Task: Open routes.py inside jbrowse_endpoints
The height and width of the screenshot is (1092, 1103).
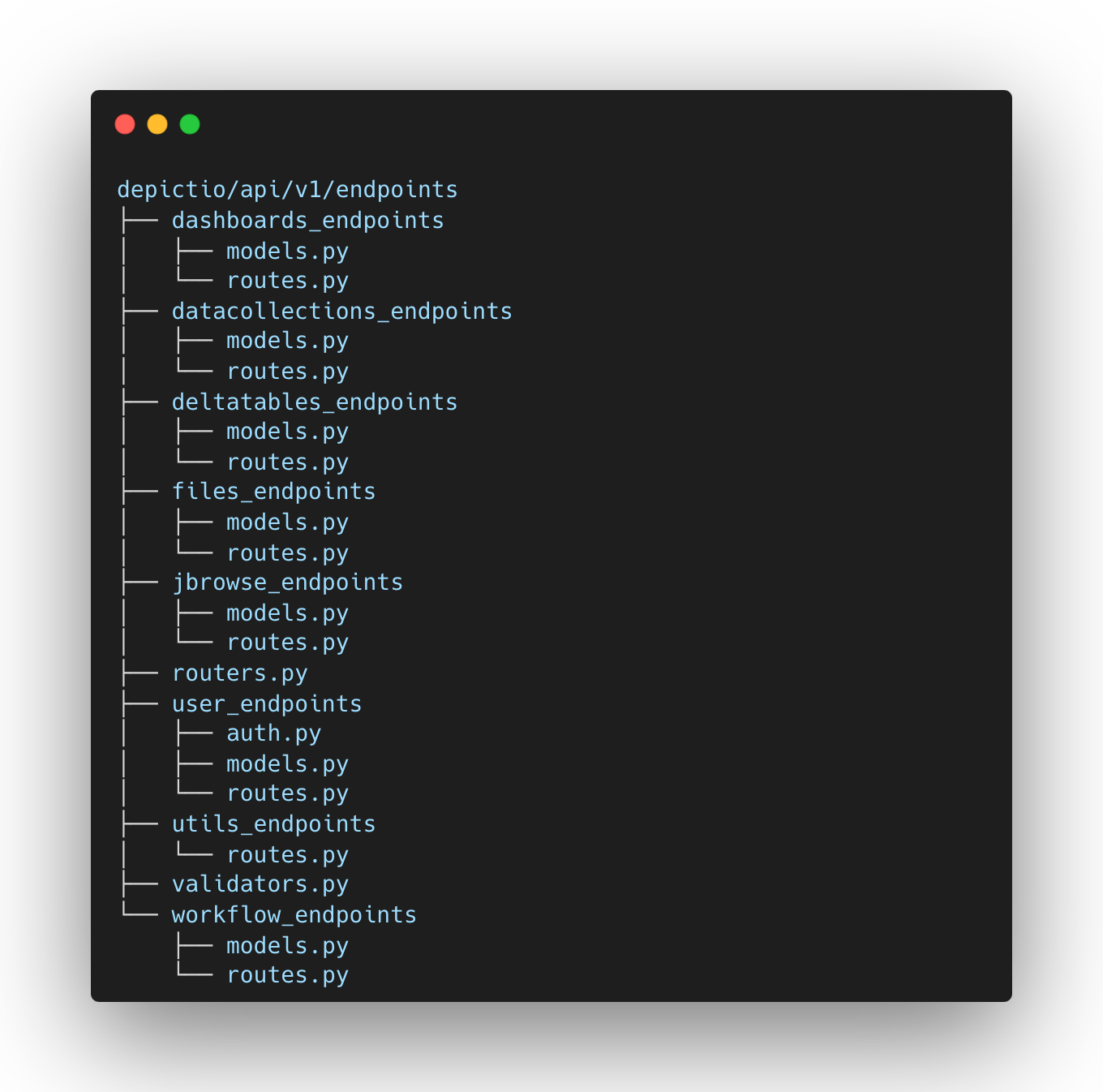Action: tap(287, 643)
